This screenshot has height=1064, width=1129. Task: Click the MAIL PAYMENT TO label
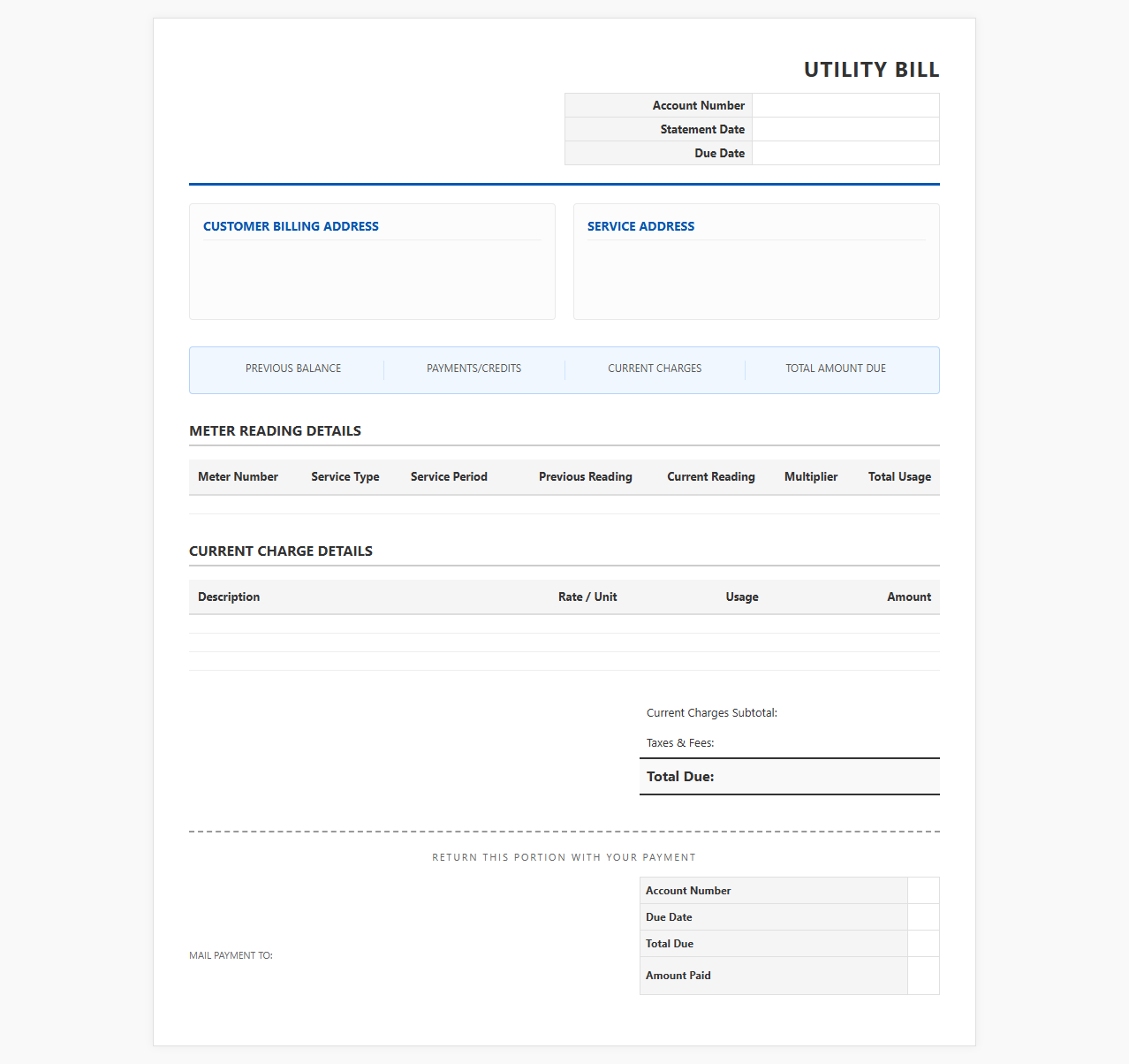[231, 955]
